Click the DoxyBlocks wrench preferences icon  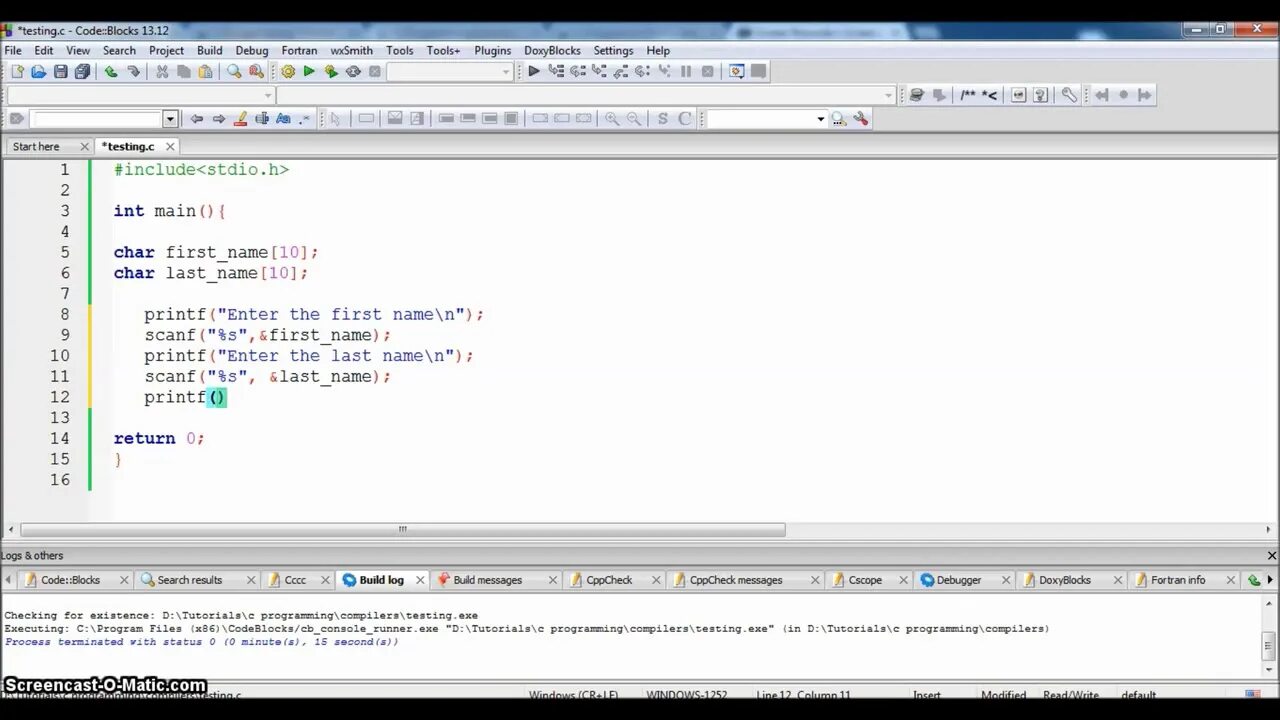tap(1069, 95)
